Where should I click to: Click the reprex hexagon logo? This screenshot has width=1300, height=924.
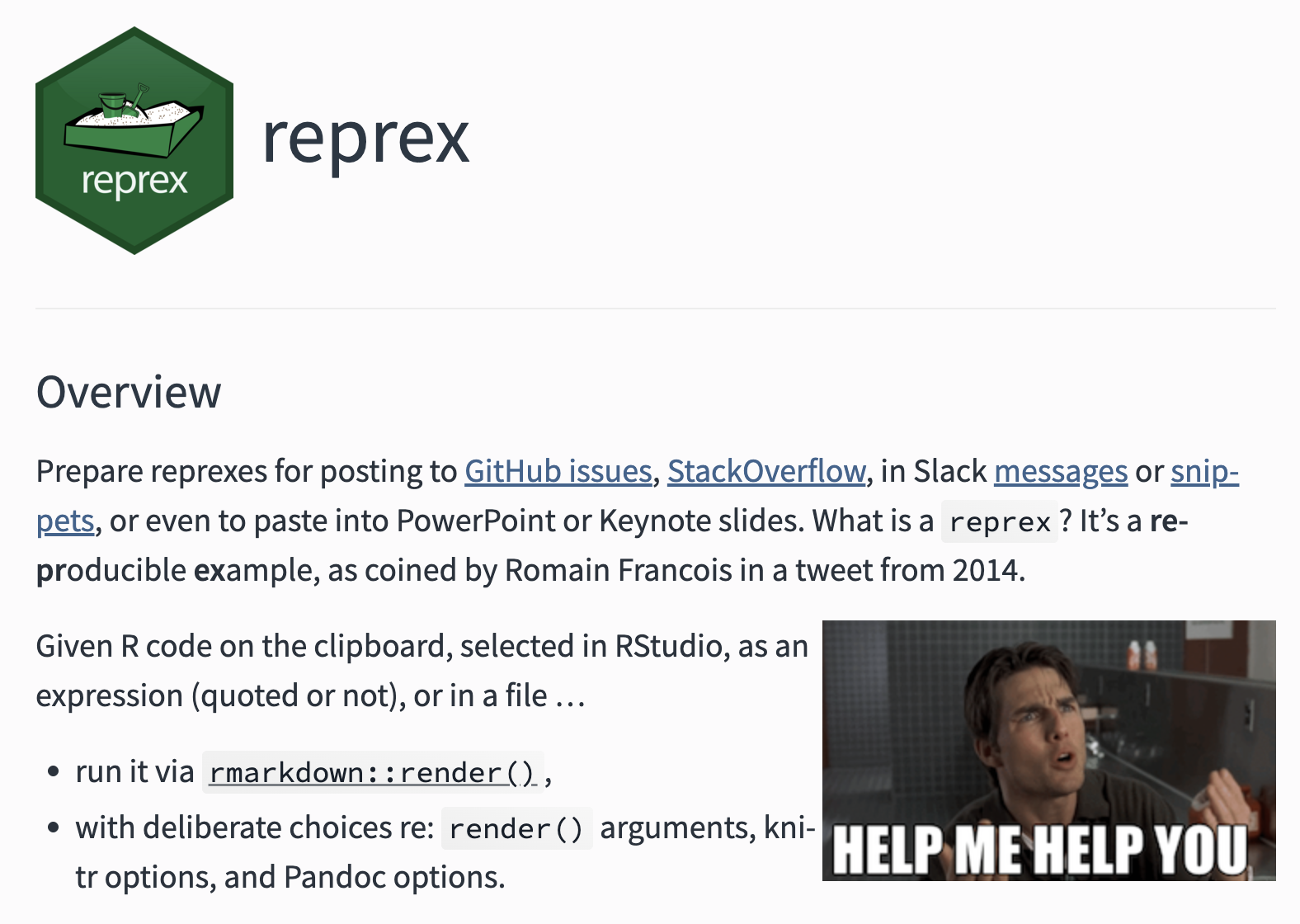click(134, 140)
